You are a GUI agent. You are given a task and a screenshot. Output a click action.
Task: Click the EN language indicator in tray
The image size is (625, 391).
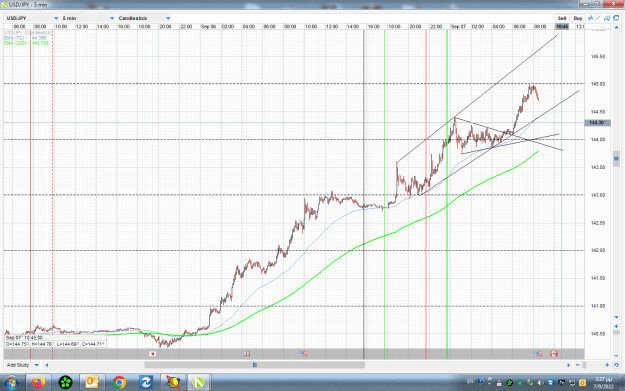[470, 381]
